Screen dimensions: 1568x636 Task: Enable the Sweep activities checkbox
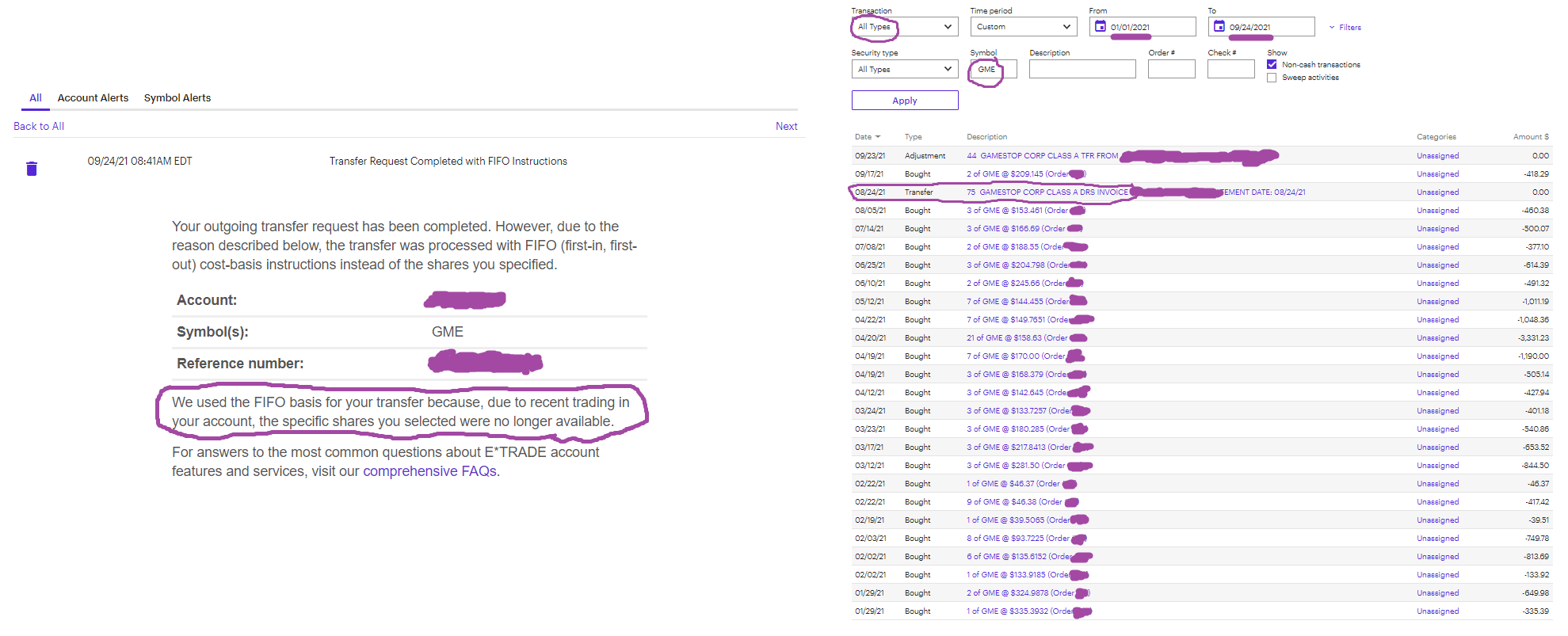[1272, 78]
